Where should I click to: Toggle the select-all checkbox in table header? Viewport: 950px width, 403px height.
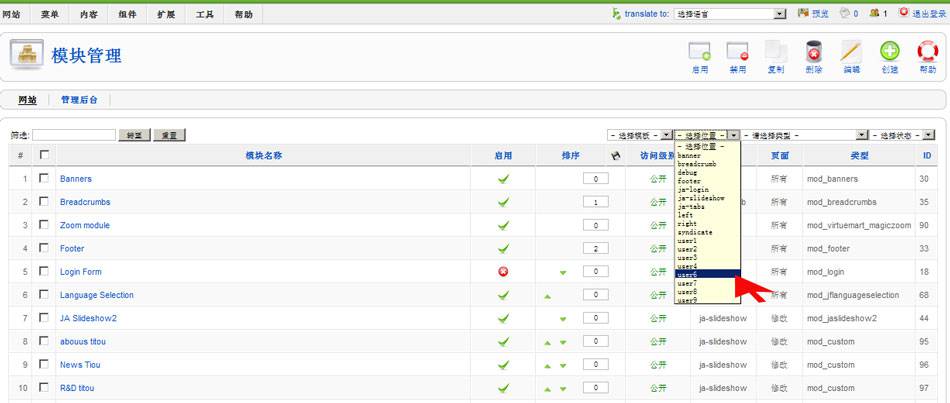pos(44,155)
